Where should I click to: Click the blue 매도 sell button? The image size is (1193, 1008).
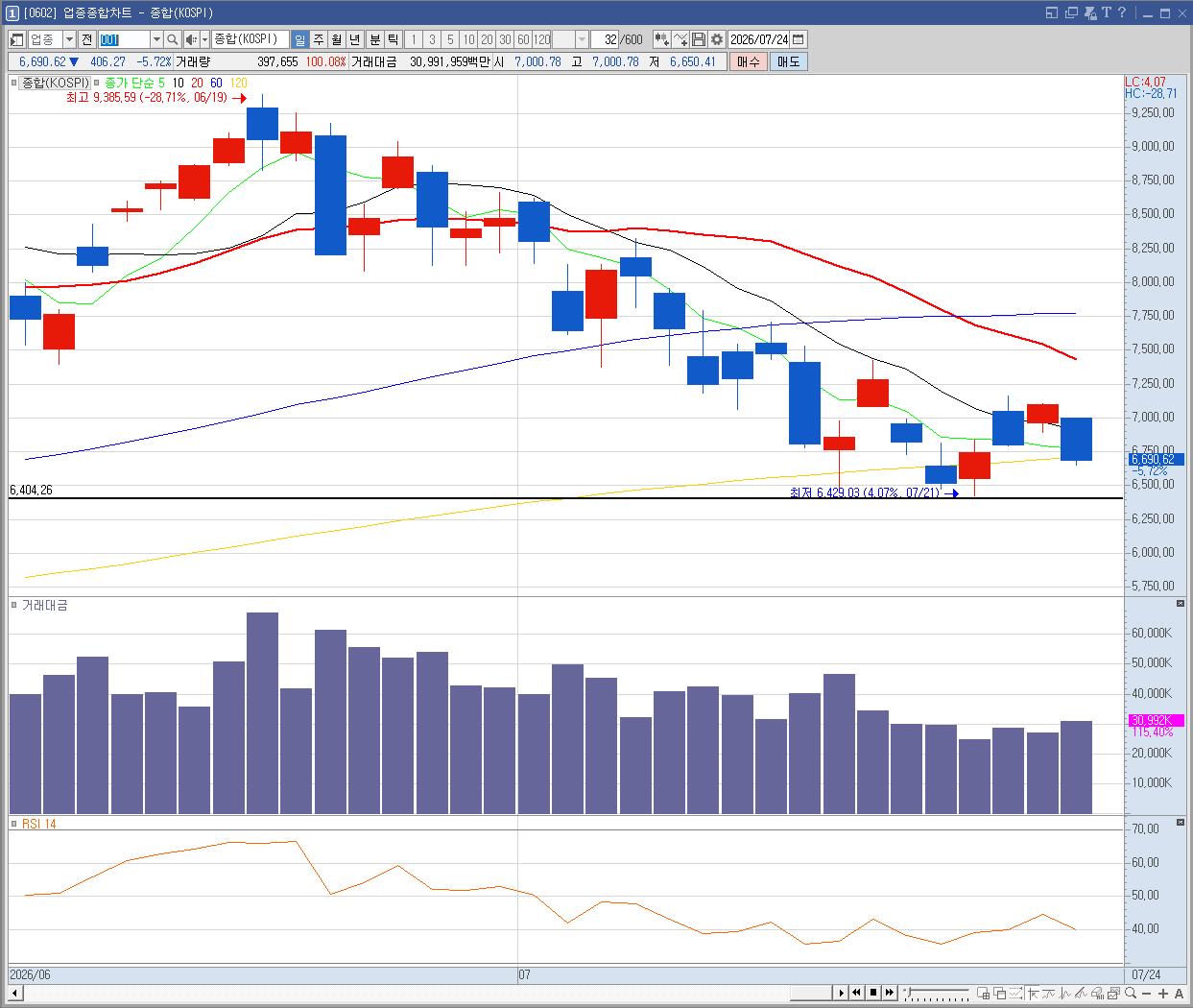click(788, 61)
